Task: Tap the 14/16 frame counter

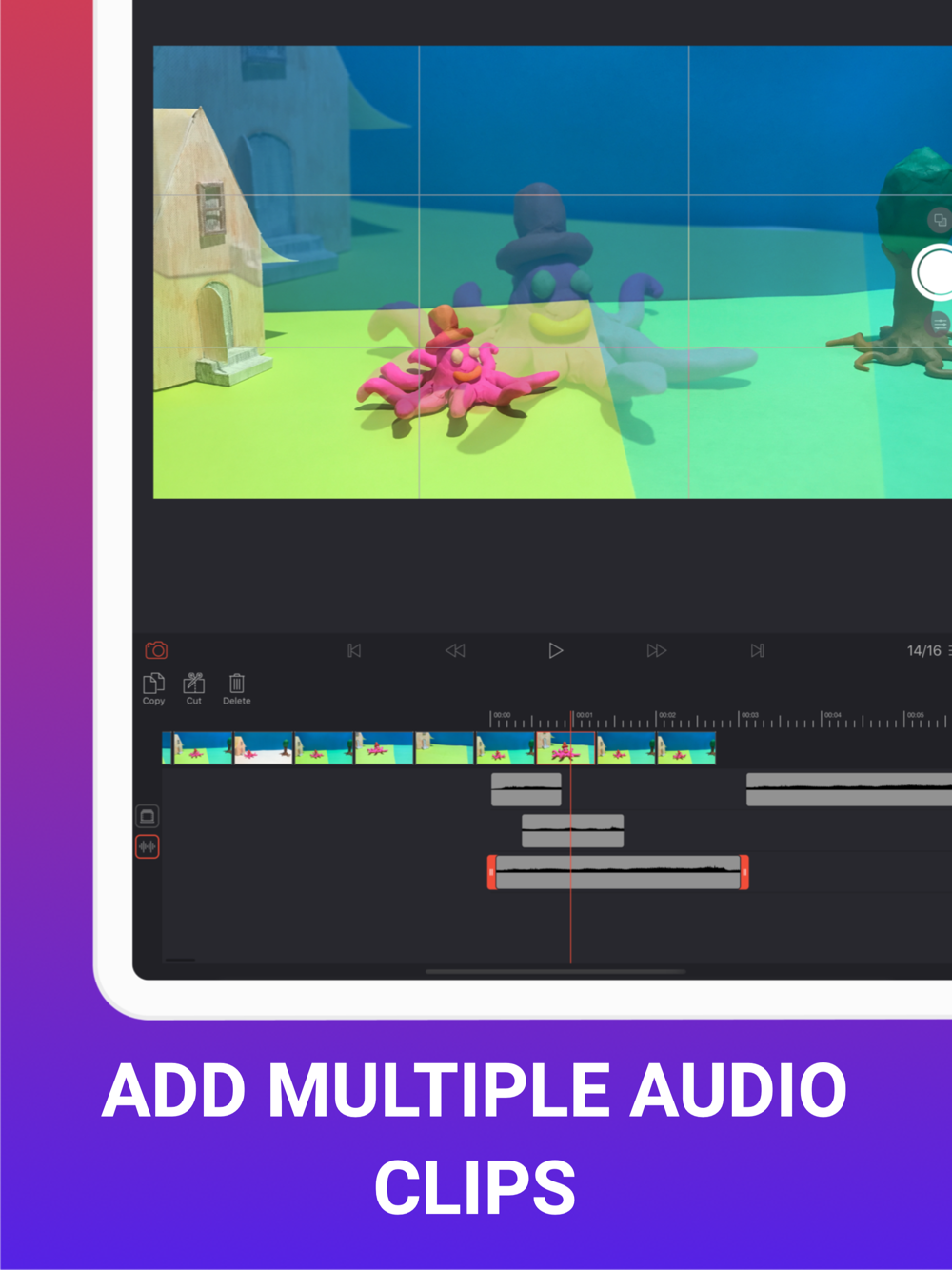Action: 923,650
